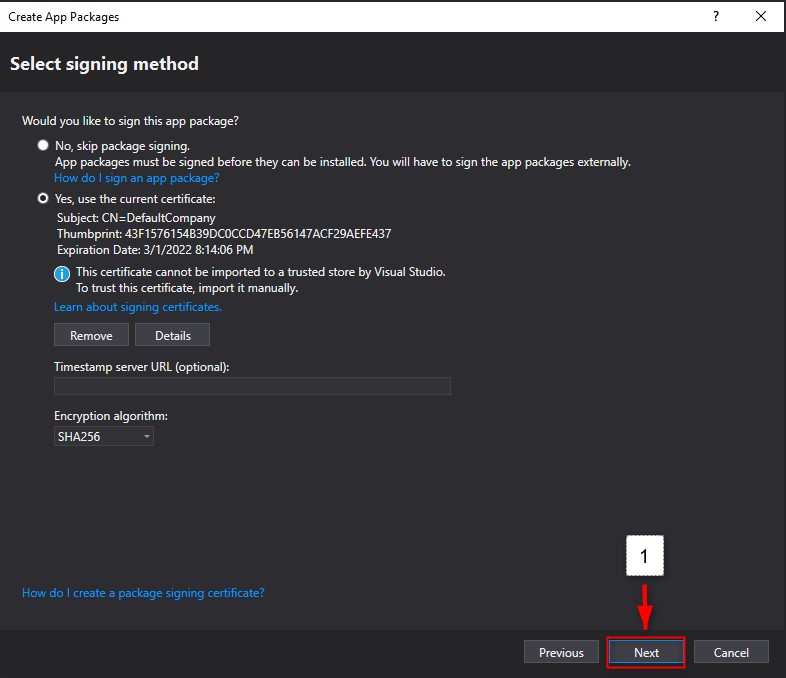Open help using the question mark icon
Screen dimensions: 786x678
tap(716, 16)
